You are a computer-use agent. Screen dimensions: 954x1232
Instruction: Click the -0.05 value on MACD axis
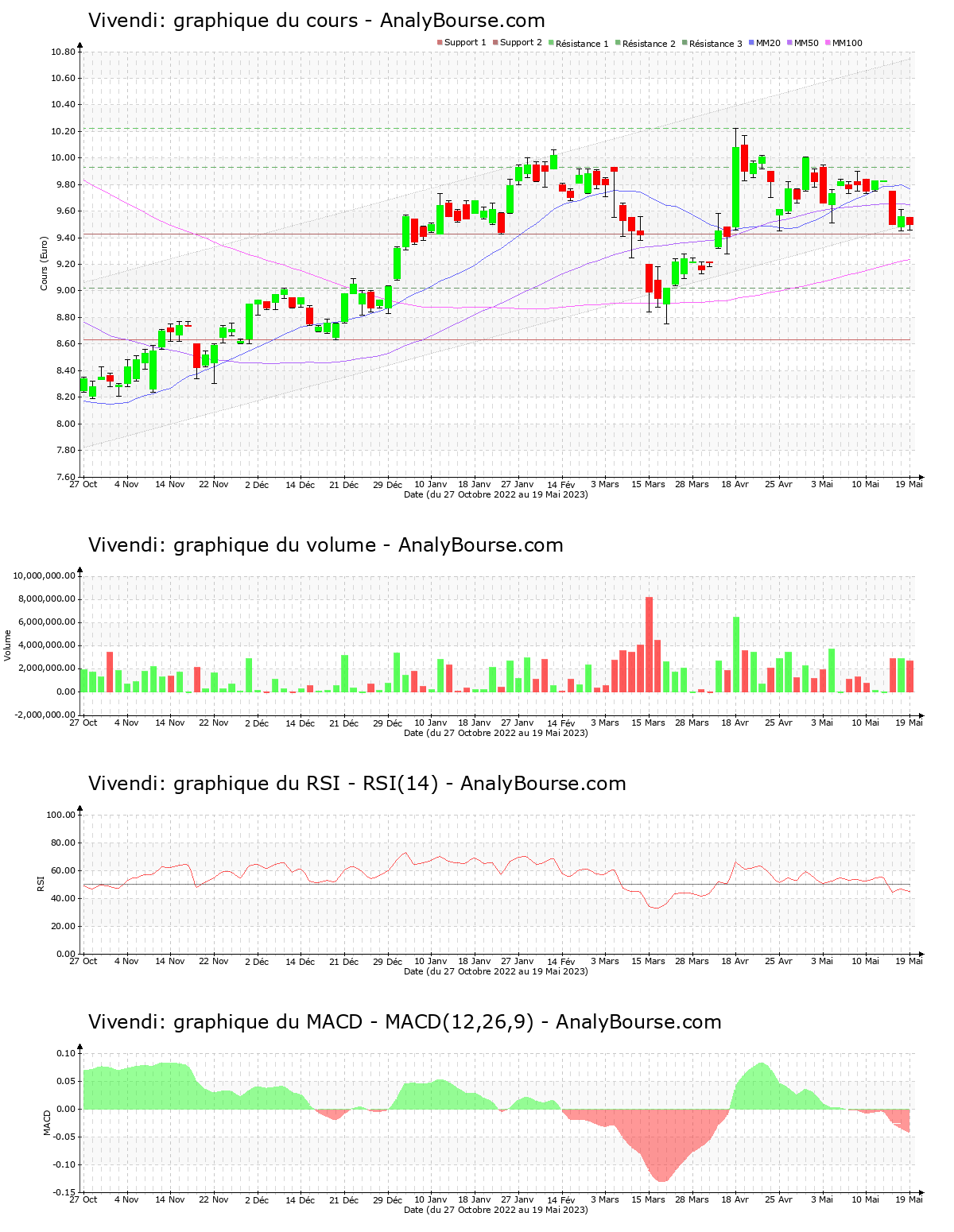tap(65, 1137)
